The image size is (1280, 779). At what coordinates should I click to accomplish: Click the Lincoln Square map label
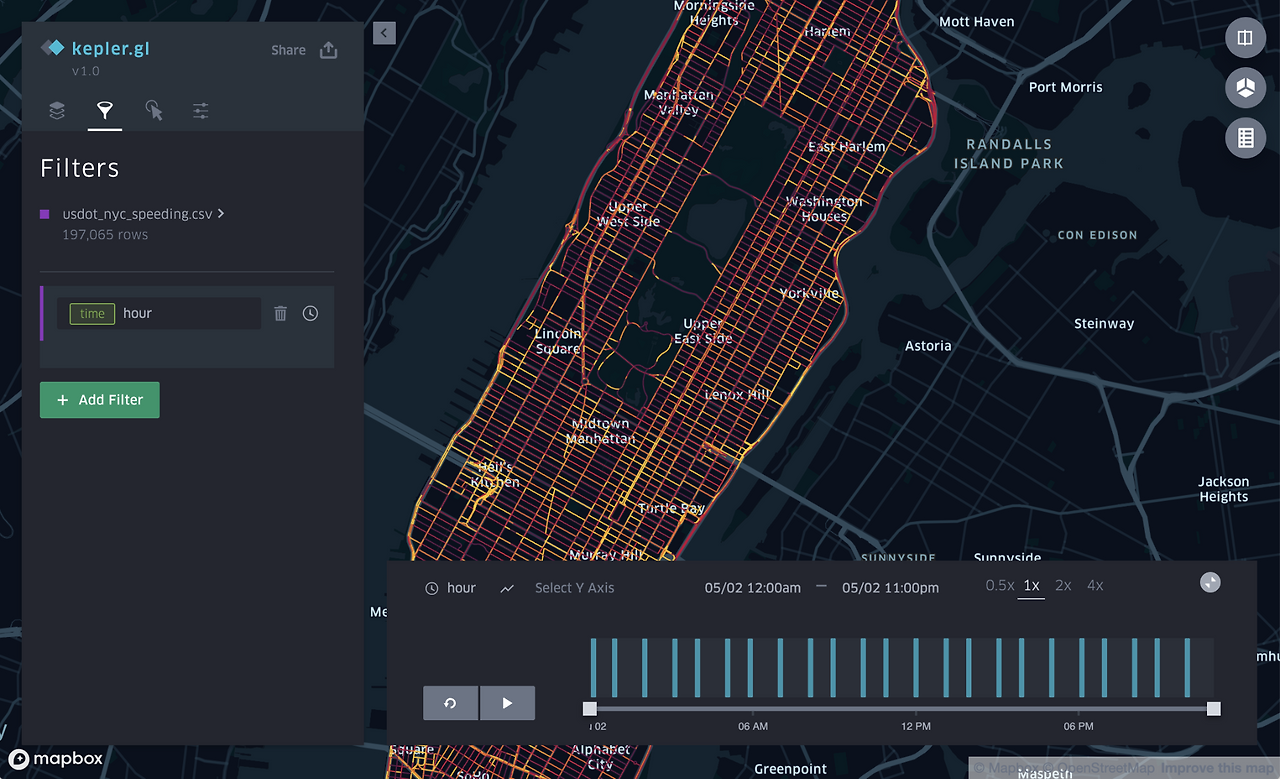point(558,341)
